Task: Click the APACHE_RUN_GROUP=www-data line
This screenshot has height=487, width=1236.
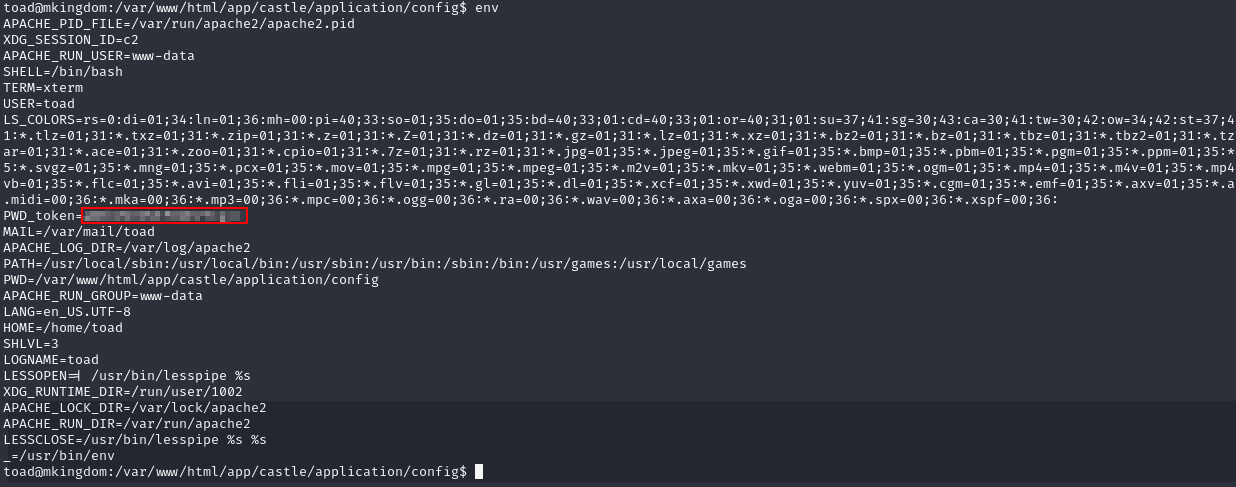Action: pos(103,296)
